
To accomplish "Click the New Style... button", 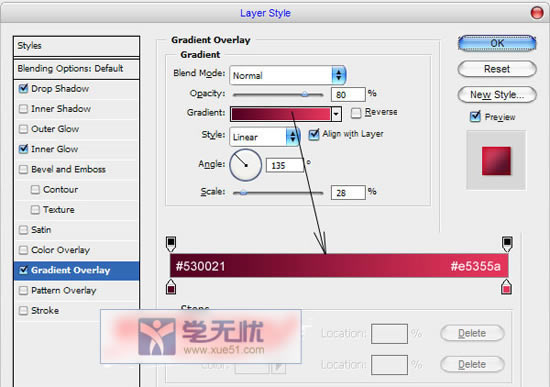I will tap(497, 95).
